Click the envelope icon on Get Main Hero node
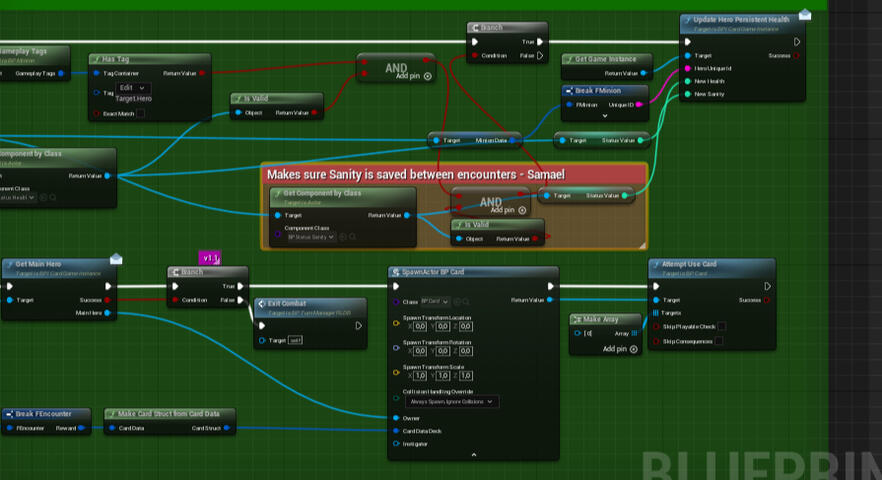The height and width of the screenshot is (480, 882). tap(116, 259)
